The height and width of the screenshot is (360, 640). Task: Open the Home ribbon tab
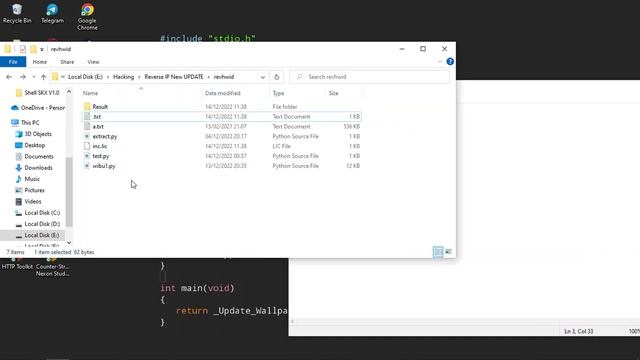tap(40, 62)
